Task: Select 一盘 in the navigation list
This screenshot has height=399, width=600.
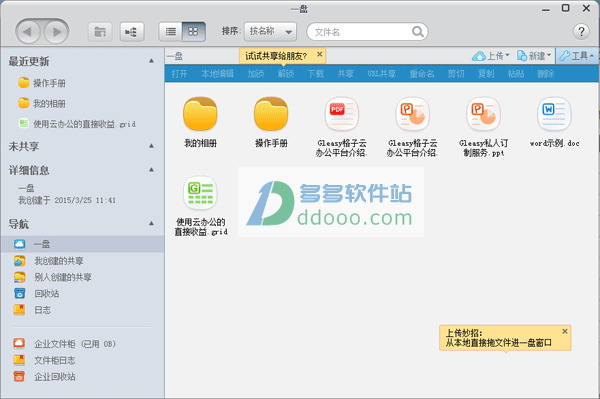Action: 82,244
